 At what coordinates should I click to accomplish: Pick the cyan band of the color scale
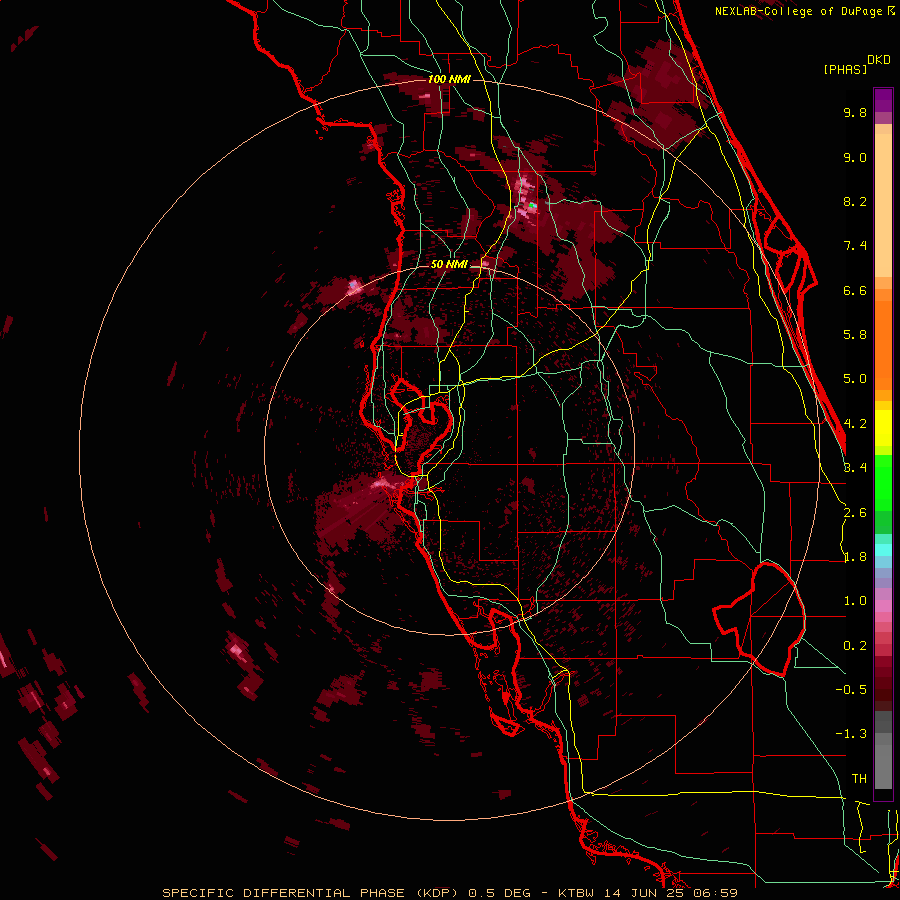pyautogui.click(x=883, y=550)
